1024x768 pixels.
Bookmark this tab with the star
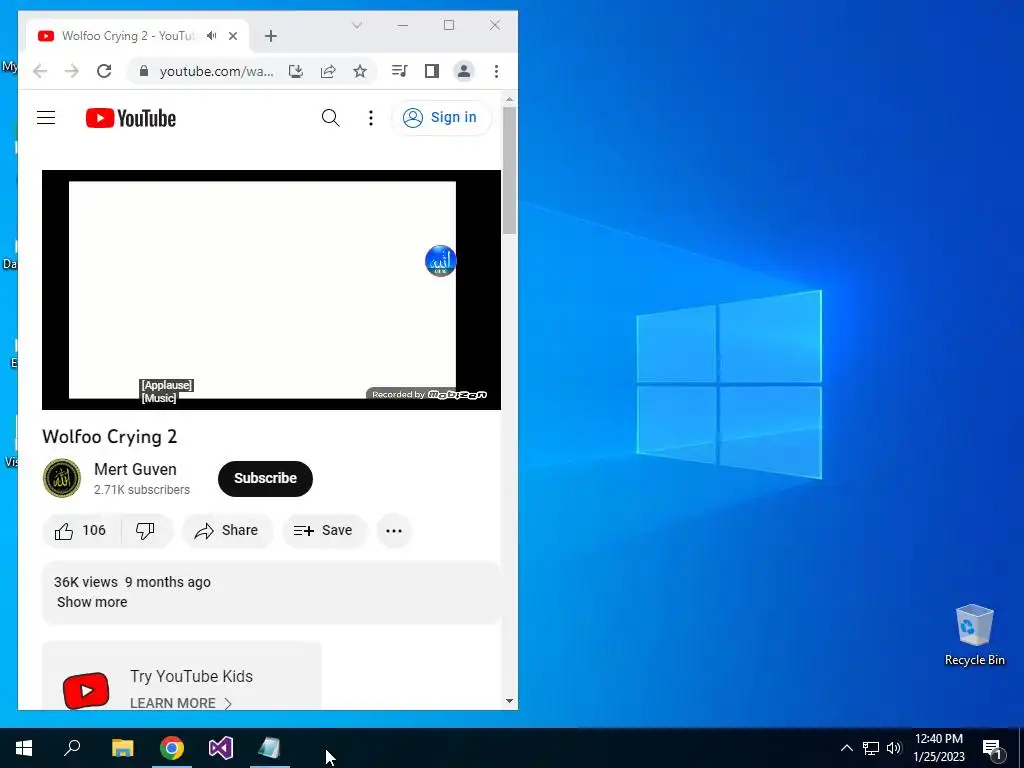click(360, 71)
